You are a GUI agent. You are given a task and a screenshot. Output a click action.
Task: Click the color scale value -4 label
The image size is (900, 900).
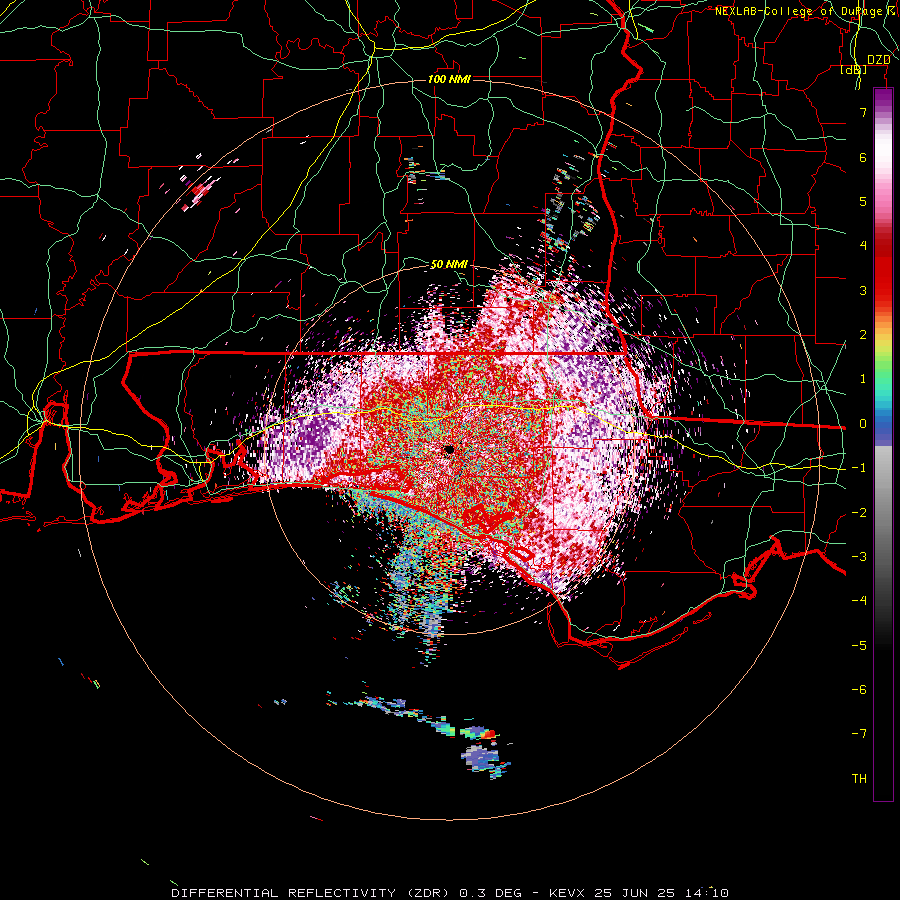click(x=859, y=601)
